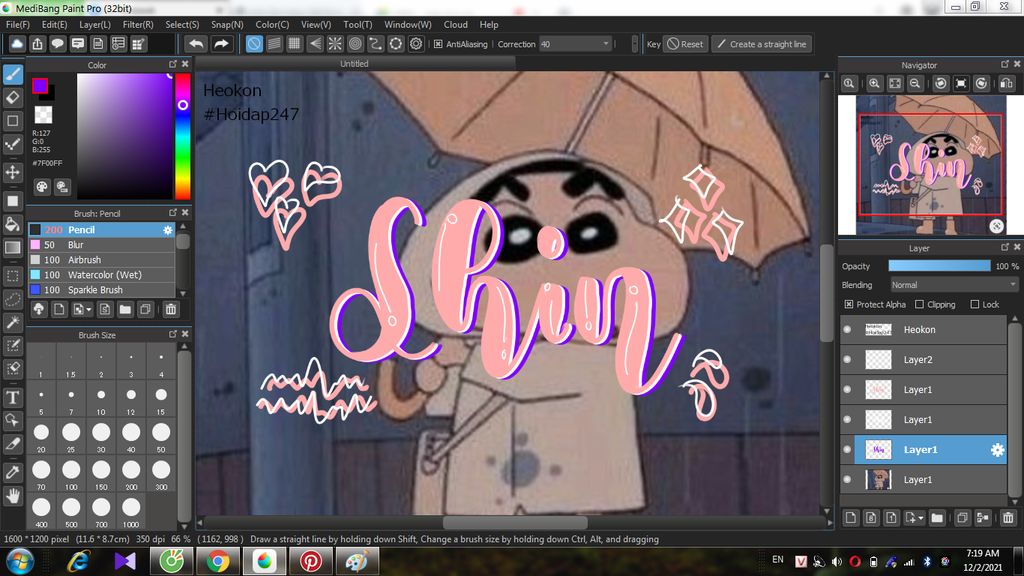
Task: Enable the crisscross snap guide
Action: pos(295,44)
